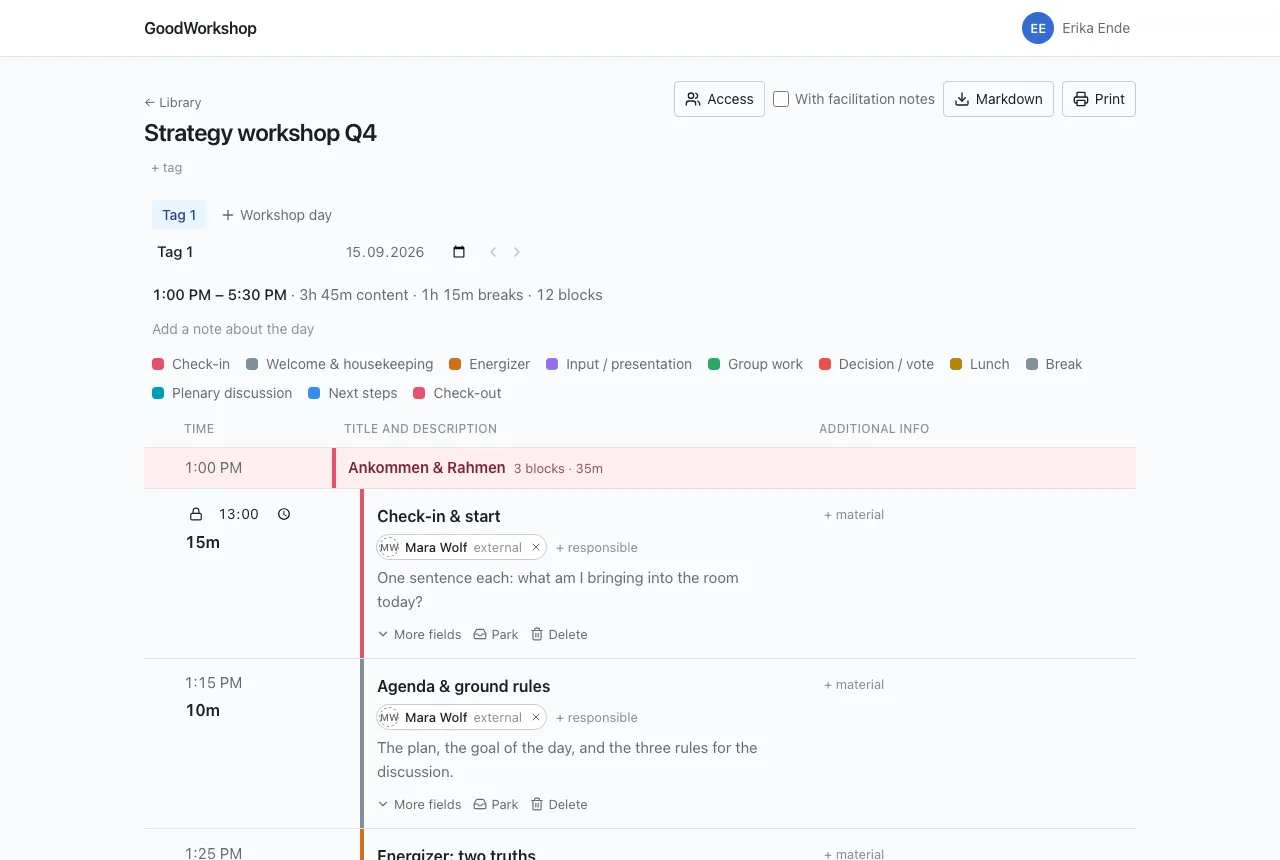Click the Check-in color swatch
The width and height of the screenshot is (1280, 860).
point(158,364)
